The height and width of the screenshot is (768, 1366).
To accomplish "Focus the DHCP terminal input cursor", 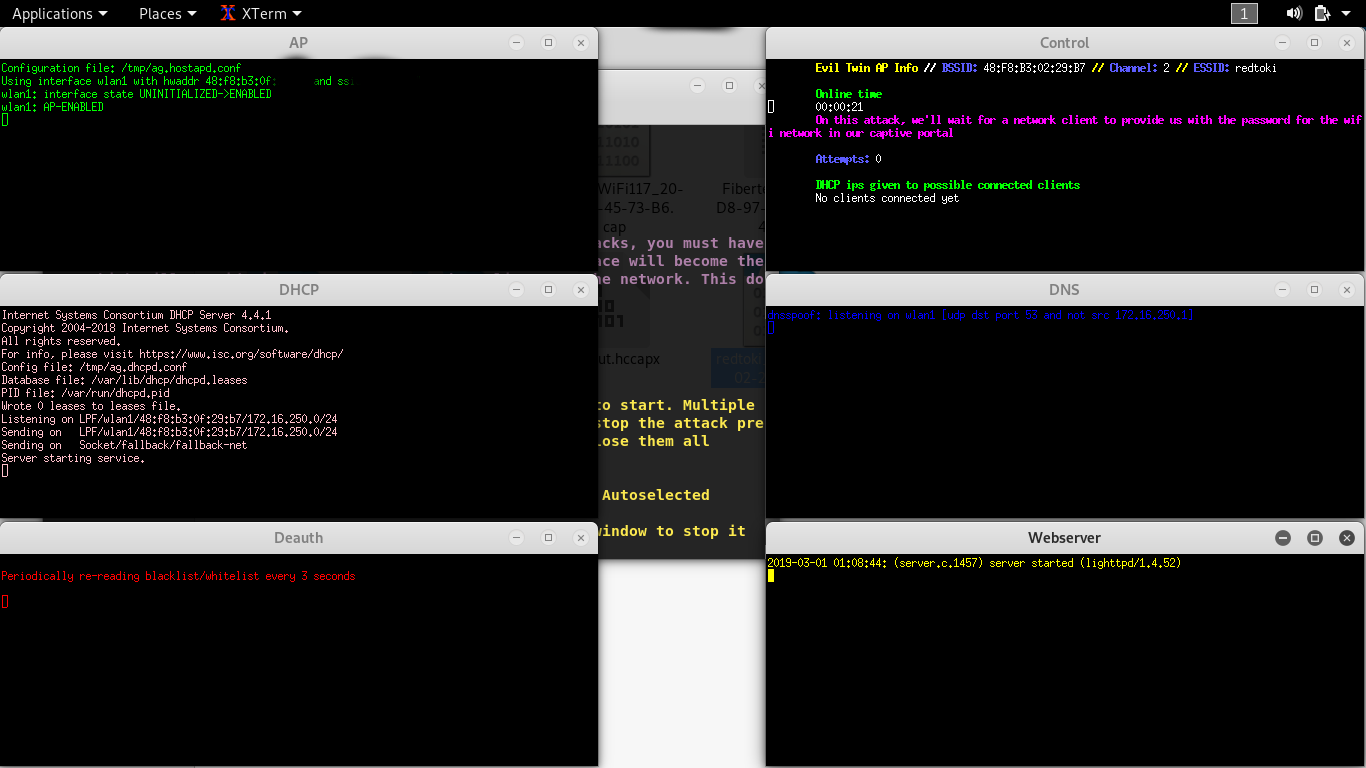I will (x=5, y=470).
